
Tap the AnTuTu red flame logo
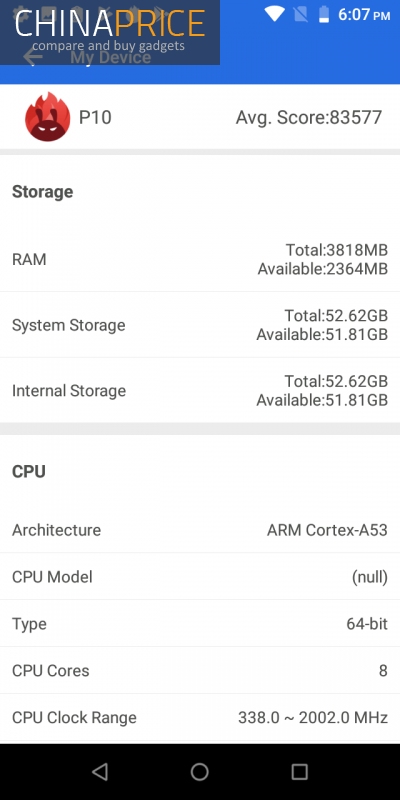pos(47,117)
